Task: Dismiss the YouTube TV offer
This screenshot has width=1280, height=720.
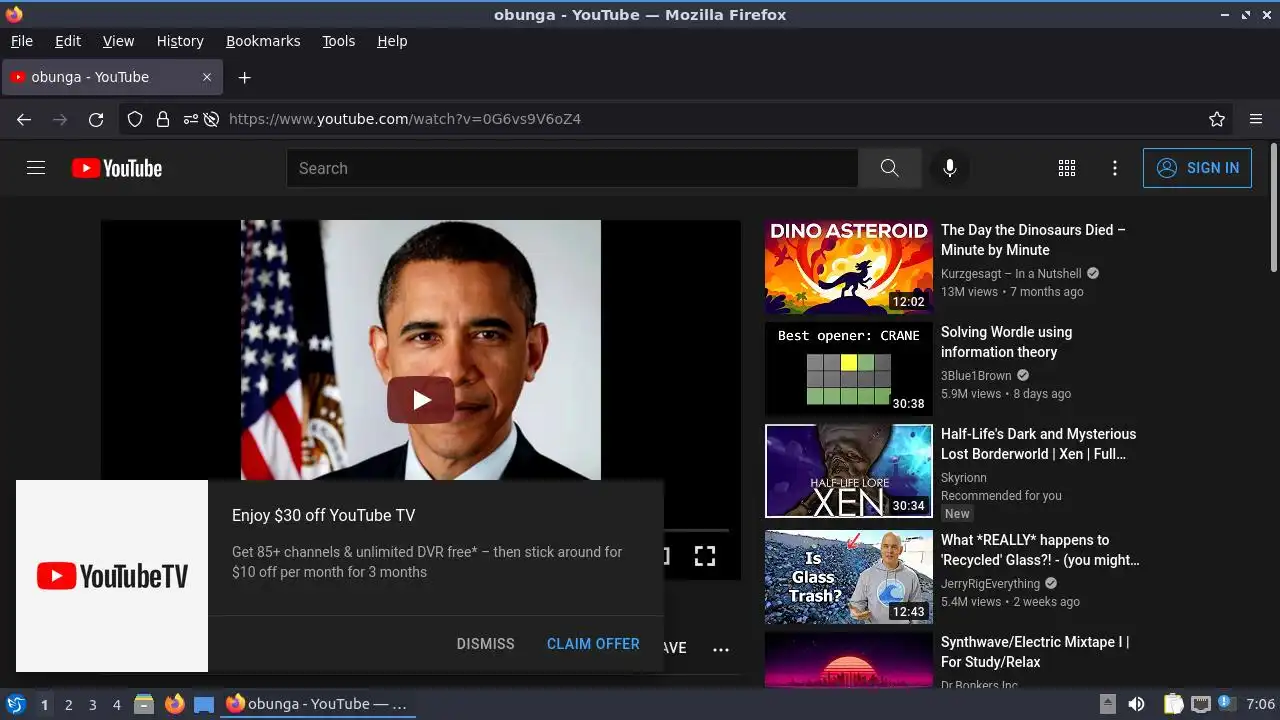Action: tap(485, 644)
